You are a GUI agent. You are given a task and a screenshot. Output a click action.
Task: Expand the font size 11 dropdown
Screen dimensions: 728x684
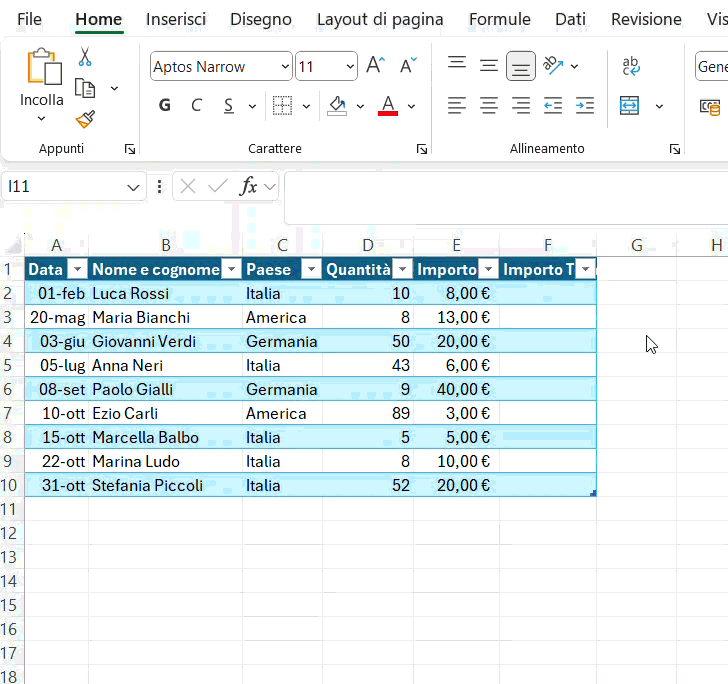349,67
